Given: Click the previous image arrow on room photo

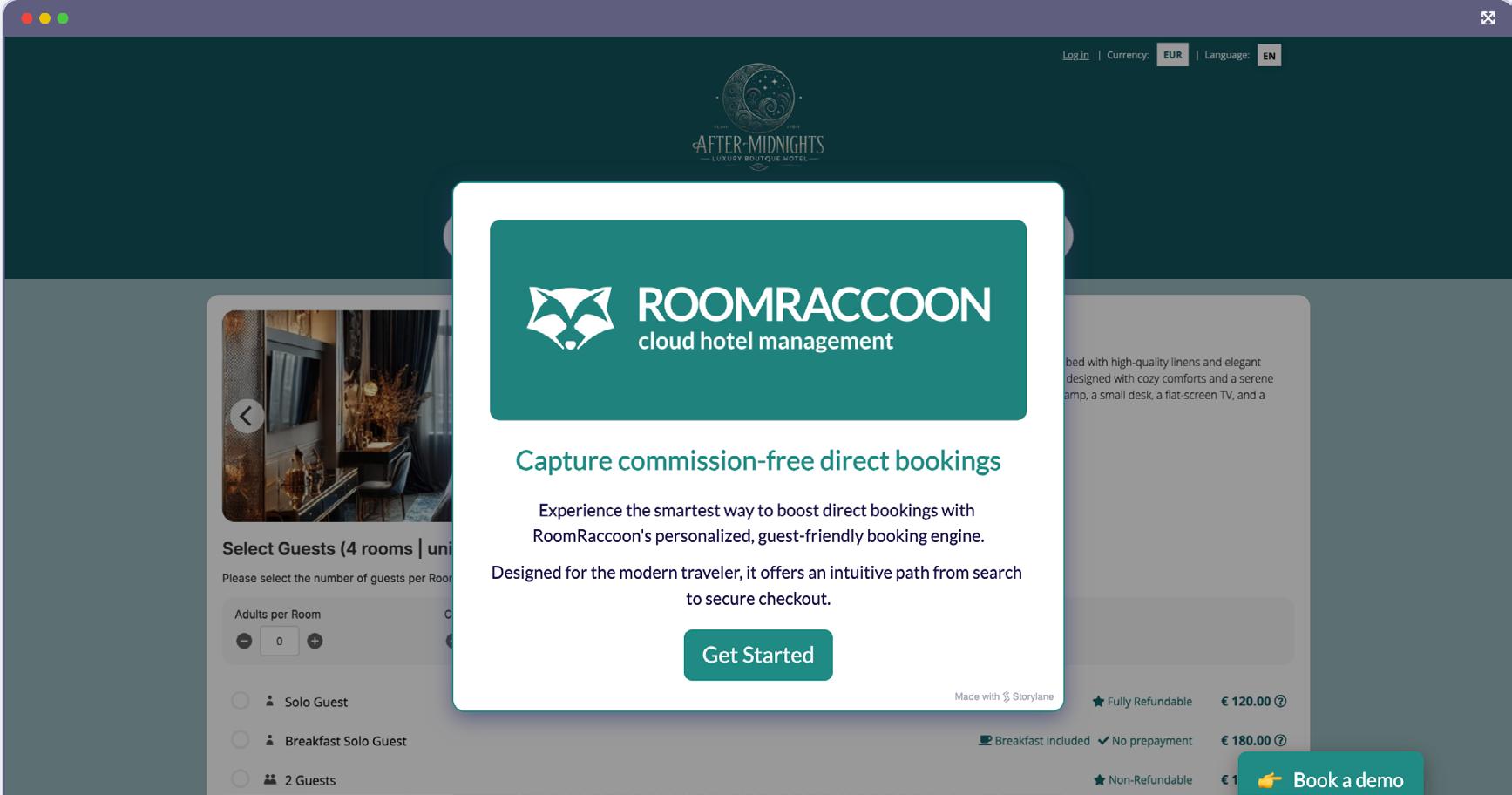Looking at the screenshot, I should tap(247, 416).
